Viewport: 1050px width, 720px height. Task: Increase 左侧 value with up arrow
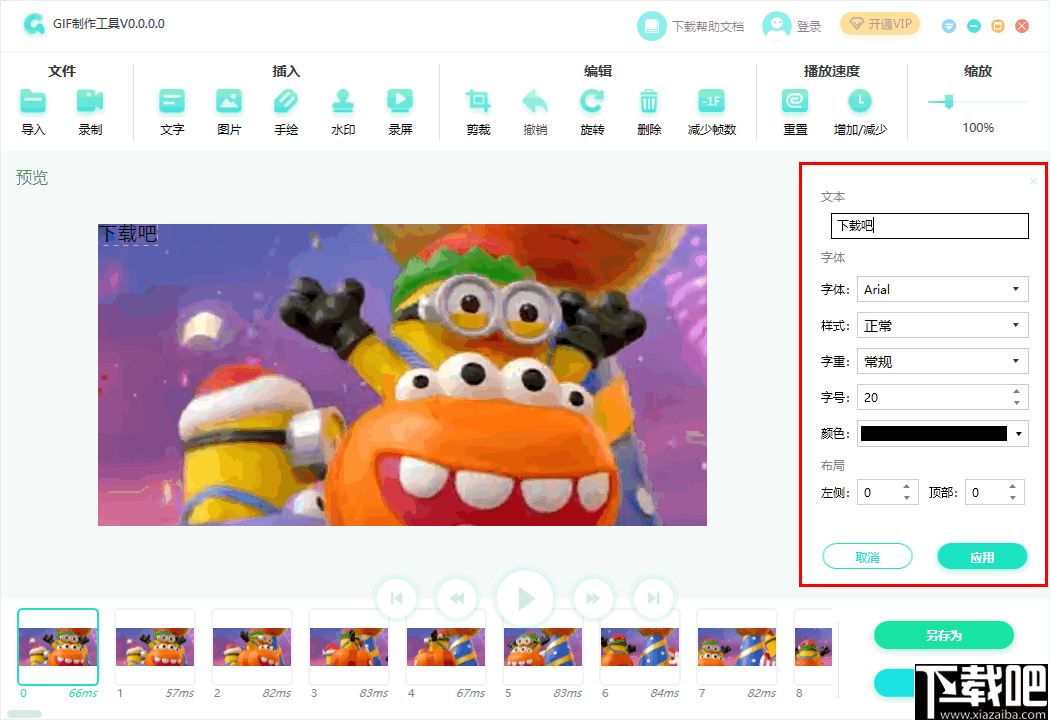[x=907, y=487]
